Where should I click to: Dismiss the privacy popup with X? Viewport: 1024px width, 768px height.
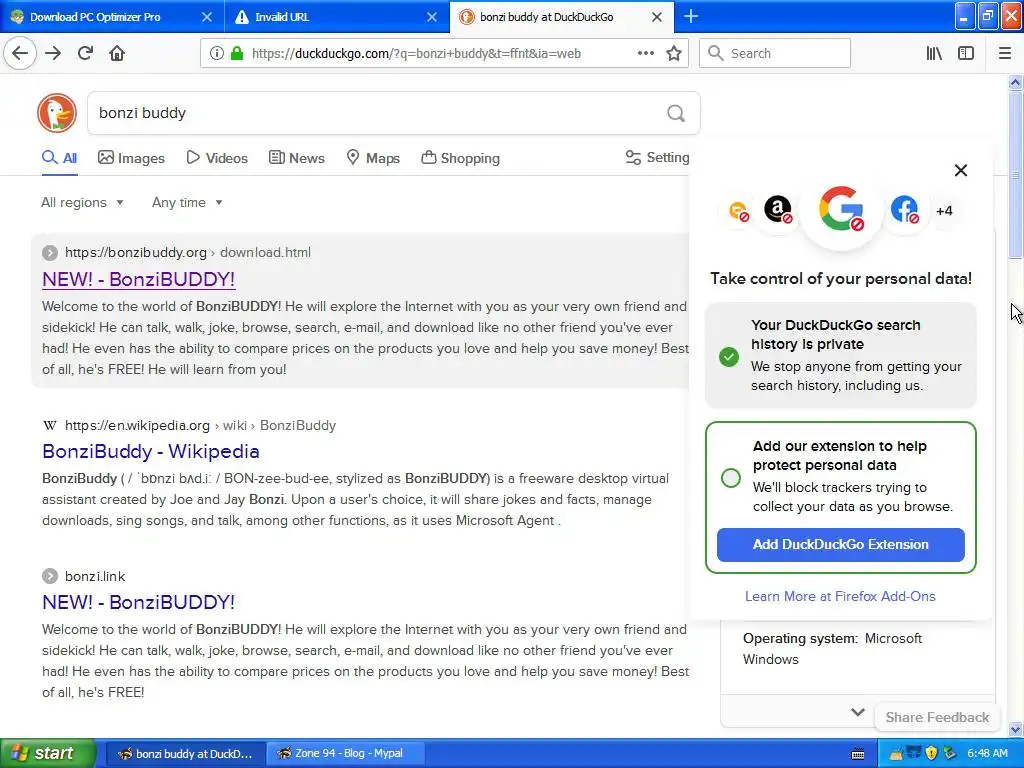961,170
